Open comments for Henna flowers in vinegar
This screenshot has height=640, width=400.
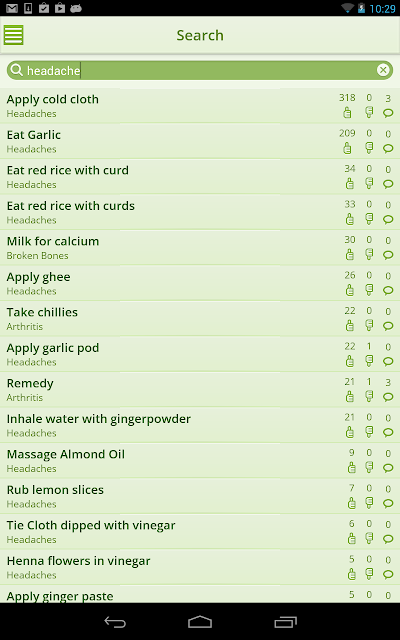(388, 574)
